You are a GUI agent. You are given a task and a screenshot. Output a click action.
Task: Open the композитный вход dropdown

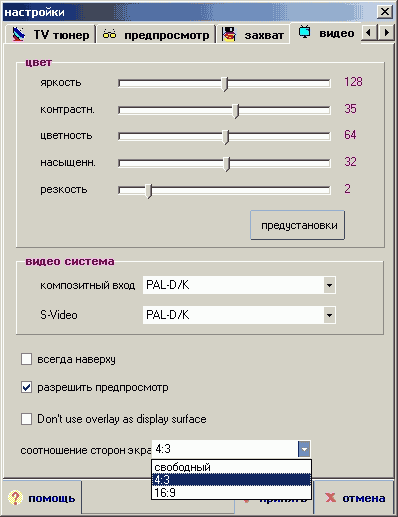tap(329, 285)
